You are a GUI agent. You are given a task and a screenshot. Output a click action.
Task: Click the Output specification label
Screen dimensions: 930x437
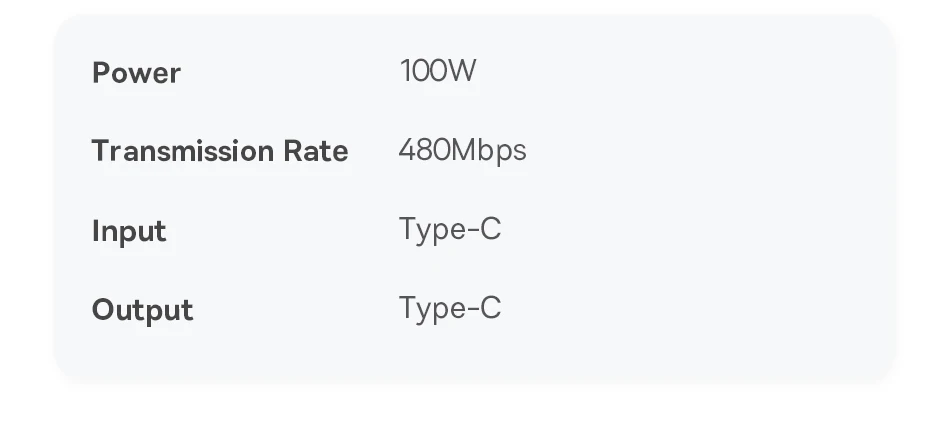pos(143,310)
